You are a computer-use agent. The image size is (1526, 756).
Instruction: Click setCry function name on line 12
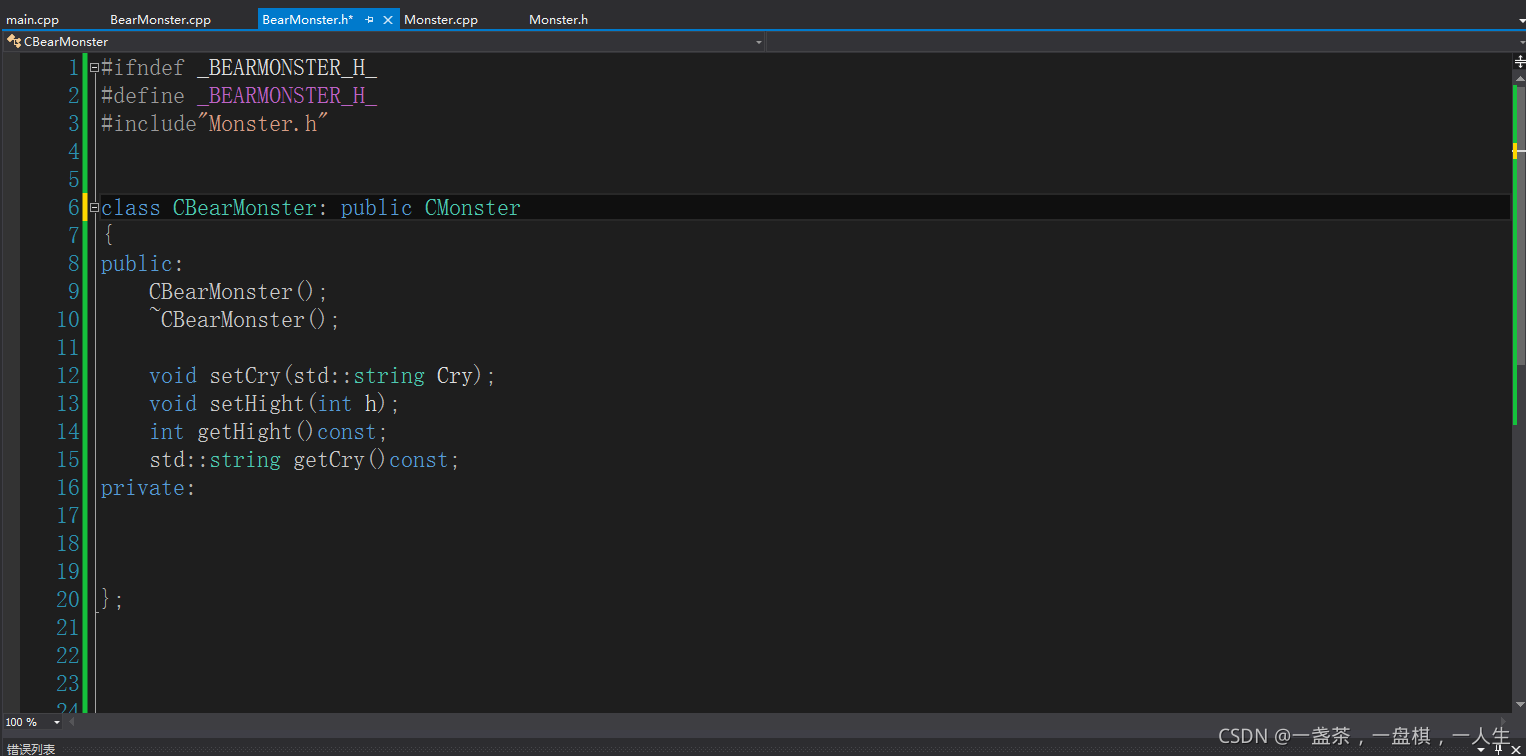pyautogui.click(x=245, y=376)
